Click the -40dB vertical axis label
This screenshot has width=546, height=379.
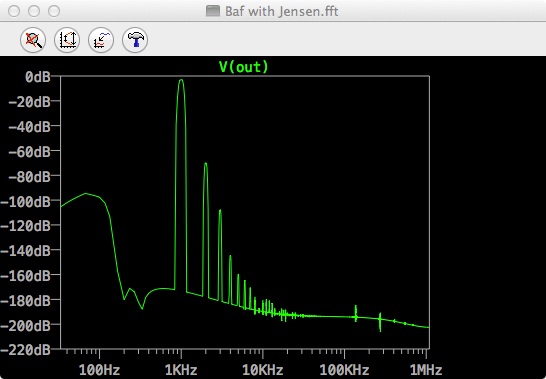click(x=29, y=126)
